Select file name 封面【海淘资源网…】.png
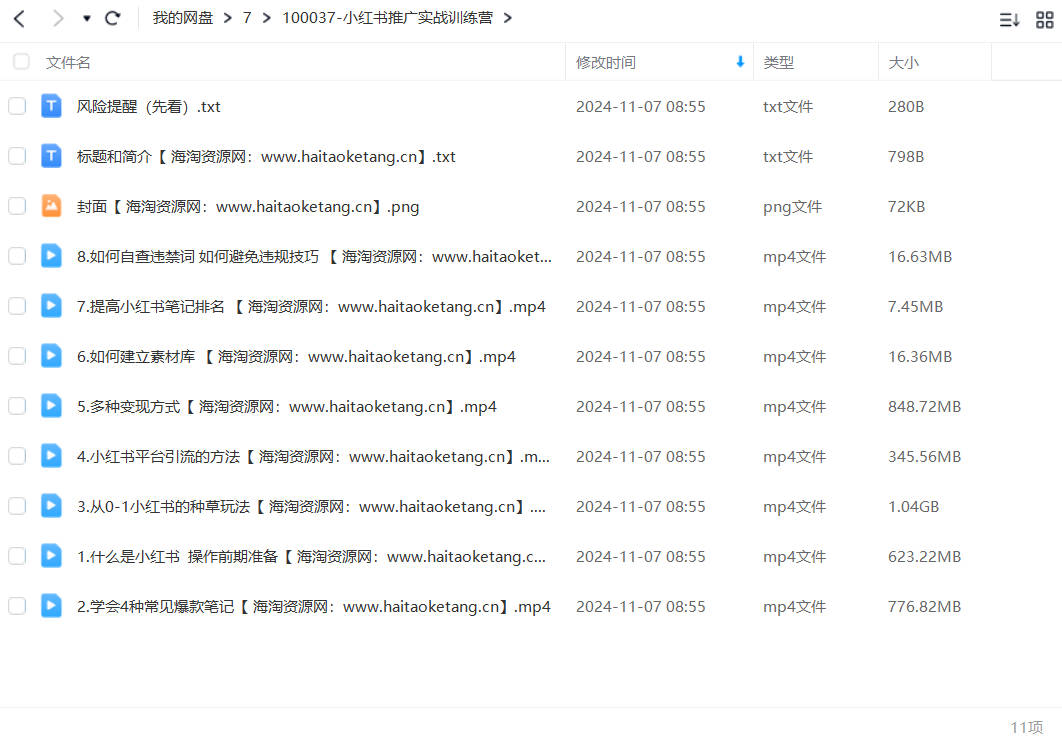This screenshot has width=1062, height=747. (x=248, y=207)
